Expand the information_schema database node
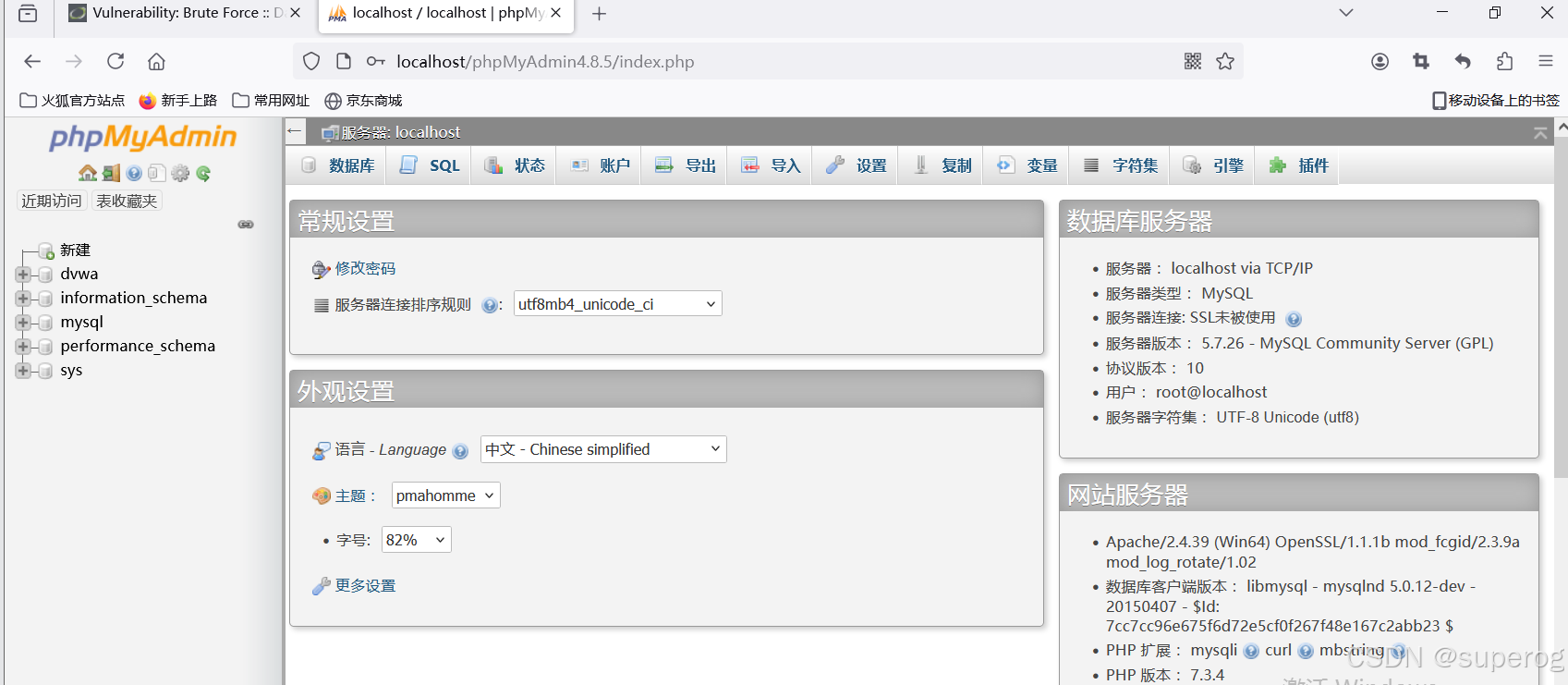 23,299
